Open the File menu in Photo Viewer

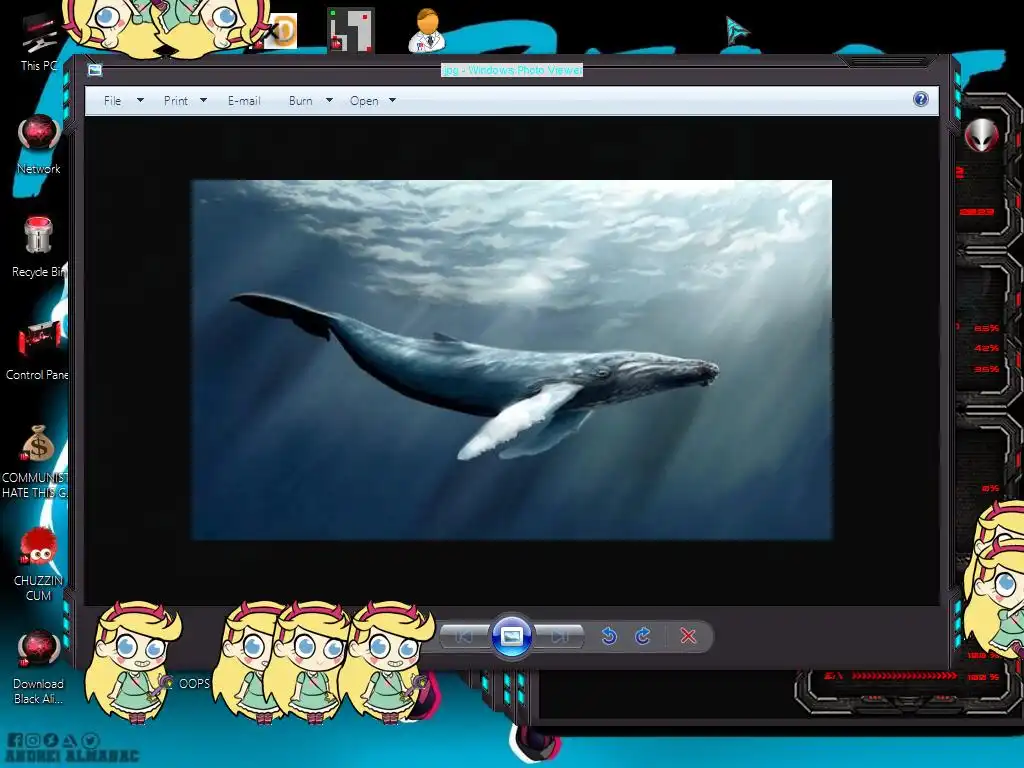pos(112,101)
